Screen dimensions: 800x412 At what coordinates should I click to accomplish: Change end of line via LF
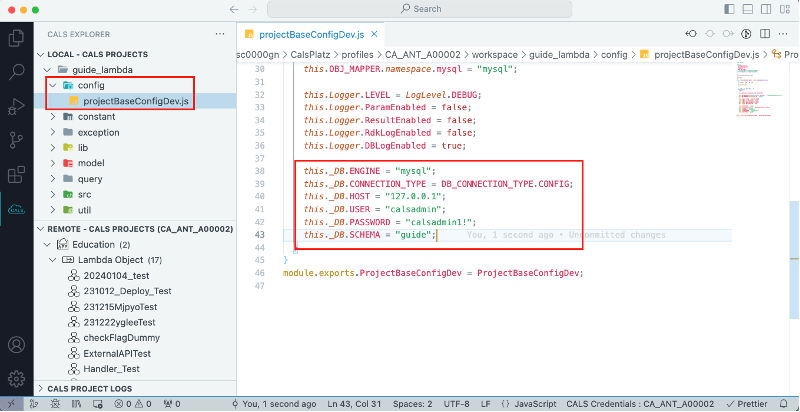pos(486,404)
